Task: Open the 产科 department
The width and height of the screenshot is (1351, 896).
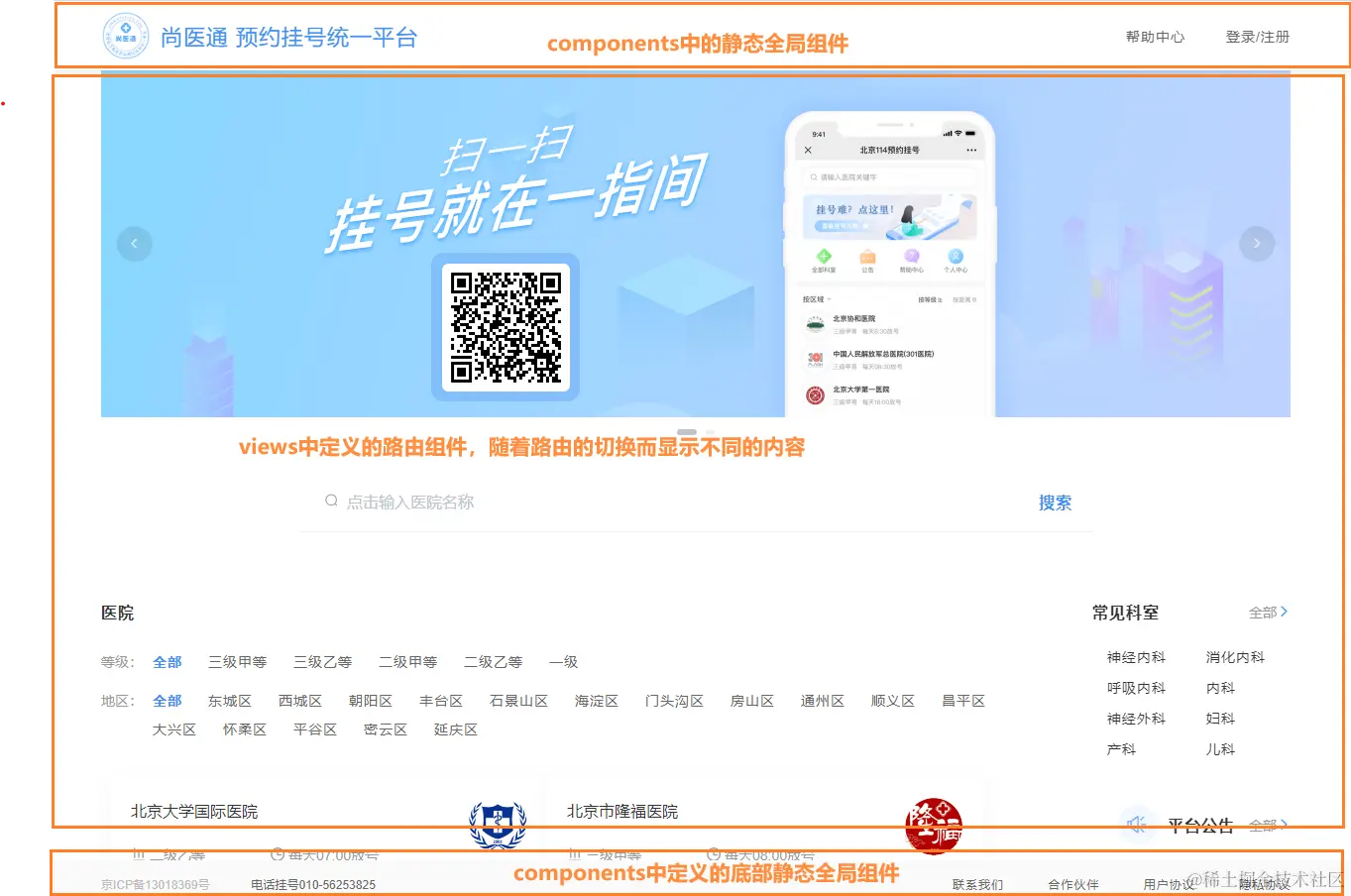Action: pyautogui.click(x=1121, y=749)
